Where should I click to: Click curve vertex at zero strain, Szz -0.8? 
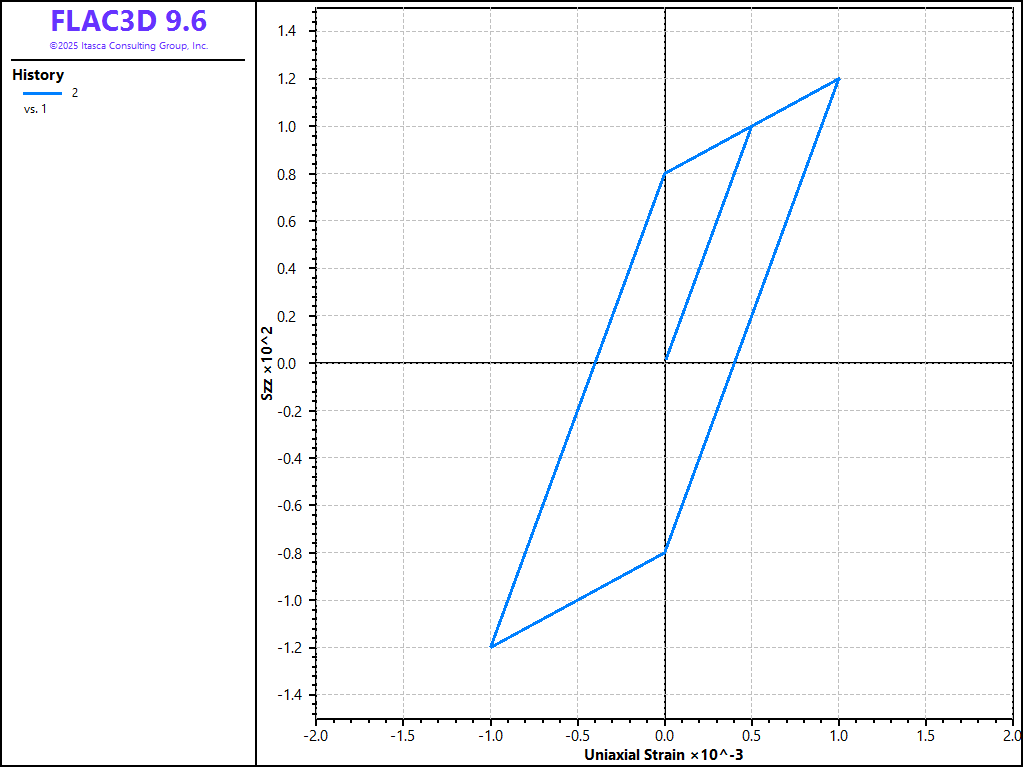(665, 553)
